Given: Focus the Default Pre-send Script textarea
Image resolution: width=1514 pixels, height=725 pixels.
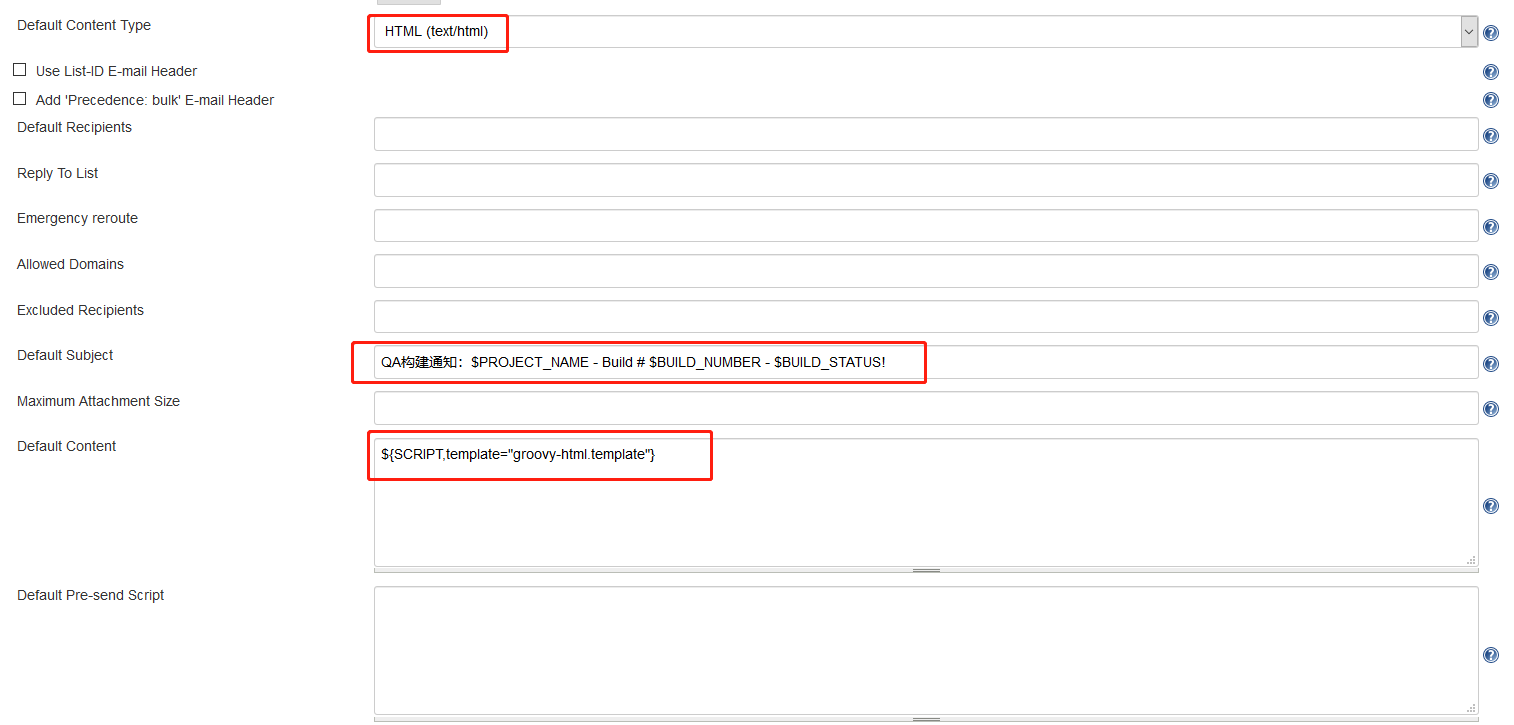Looking at the screenshot, I should 926,650.
